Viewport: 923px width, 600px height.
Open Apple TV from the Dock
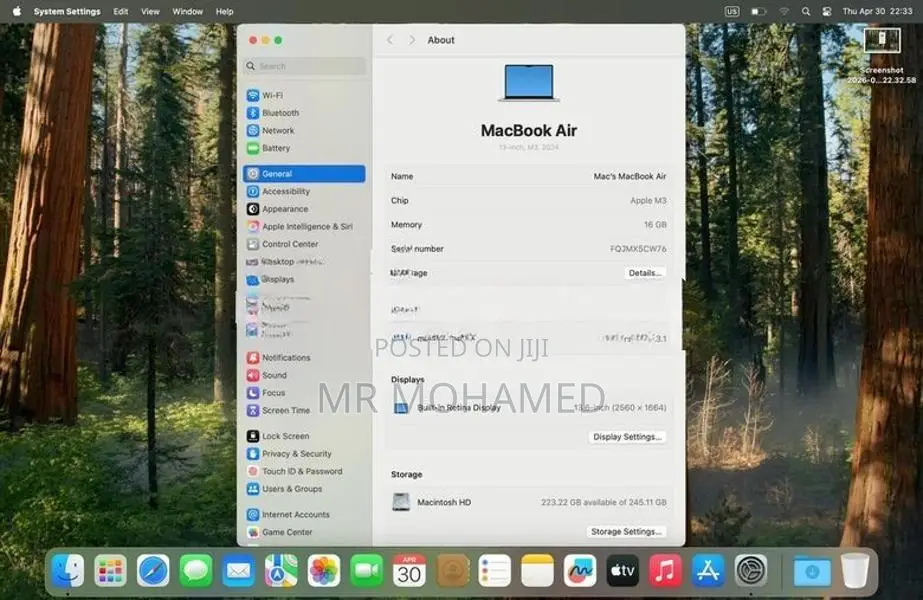point(622,571)
